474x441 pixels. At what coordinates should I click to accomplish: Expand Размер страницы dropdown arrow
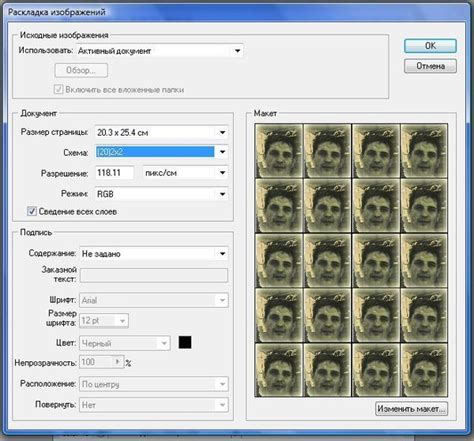click(222, 133)
